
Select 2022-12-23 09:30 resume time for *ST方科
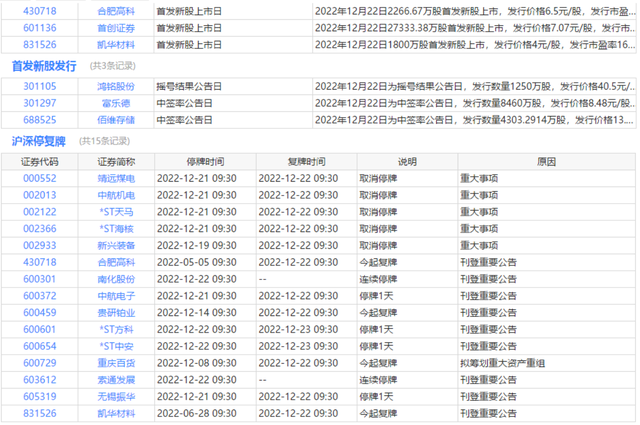[x=298, y=329]
